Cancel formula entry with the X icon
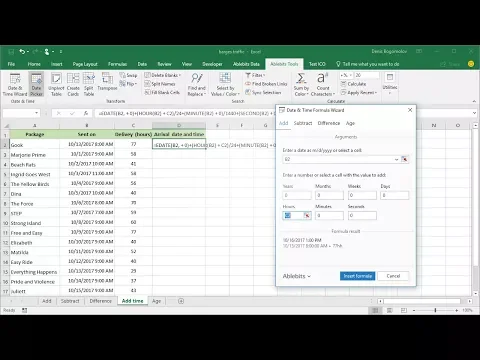Screen dimensions: 480x360 (59, 113)
